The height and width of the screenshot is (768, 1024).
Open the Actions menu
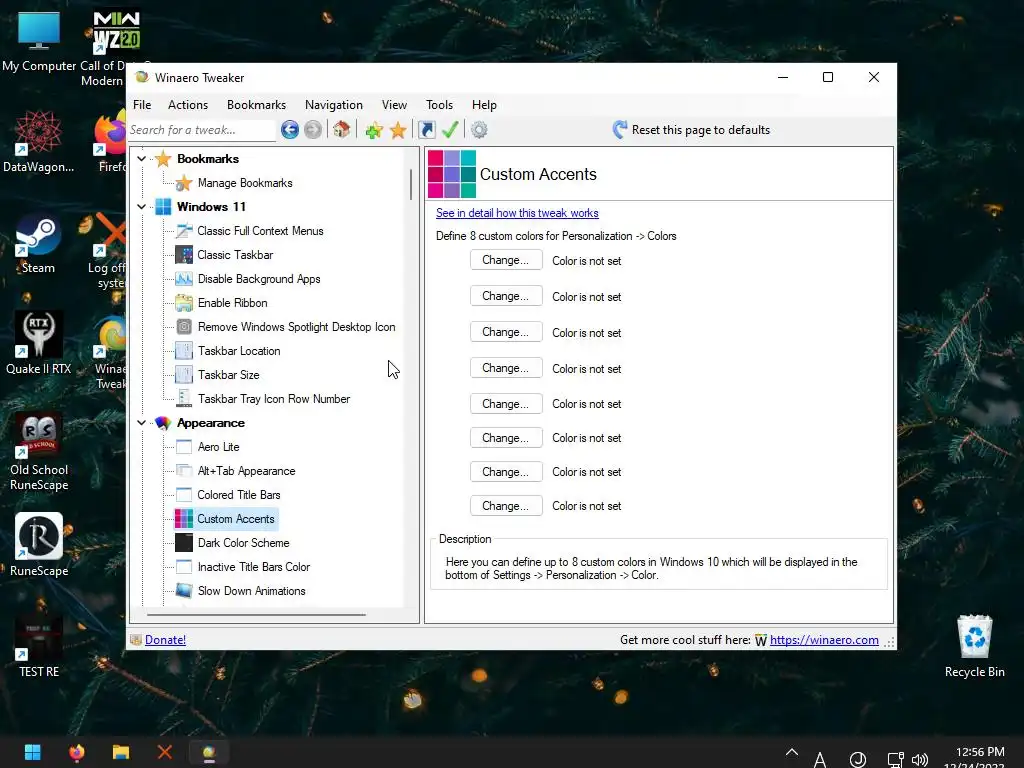188,104
